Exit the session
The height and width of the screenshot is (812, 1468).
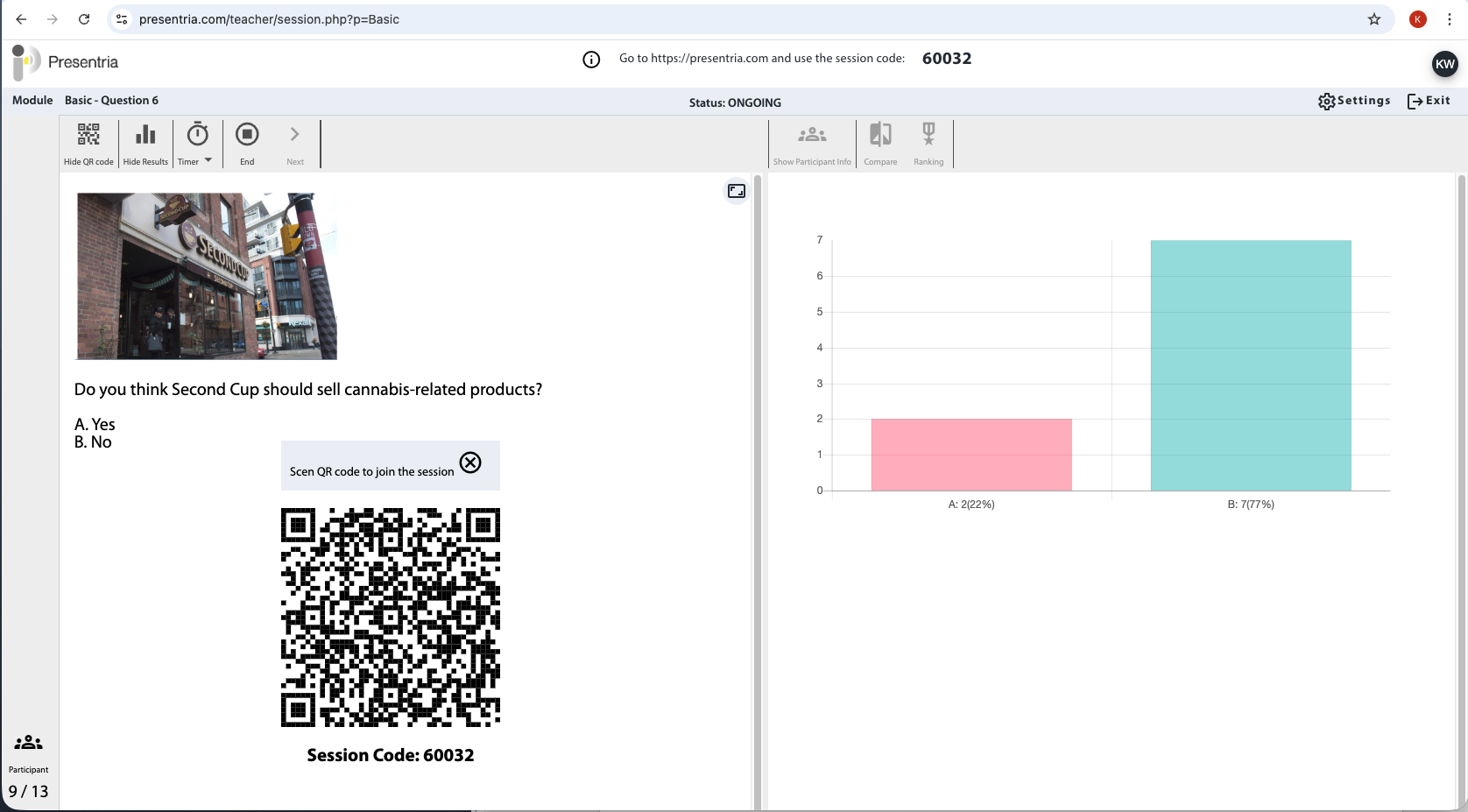(1429, 101)
